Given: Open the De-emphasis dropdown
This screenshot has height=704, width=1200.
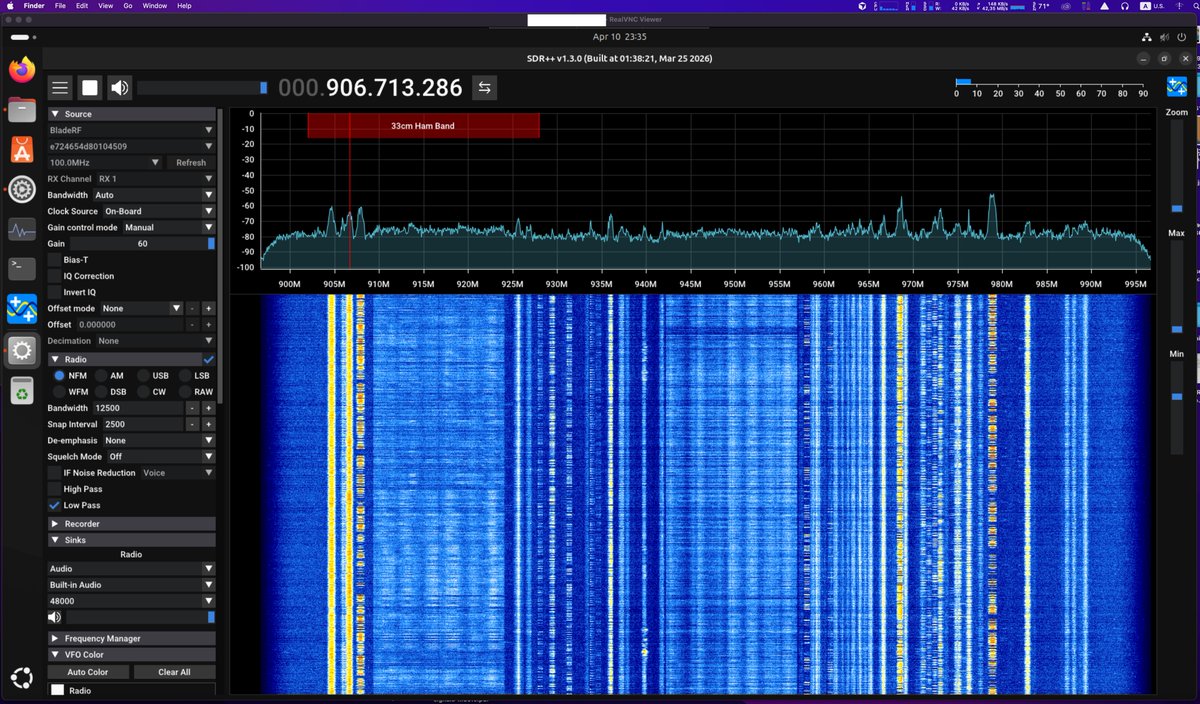Looking at the screenshot, I should [158, 440].
